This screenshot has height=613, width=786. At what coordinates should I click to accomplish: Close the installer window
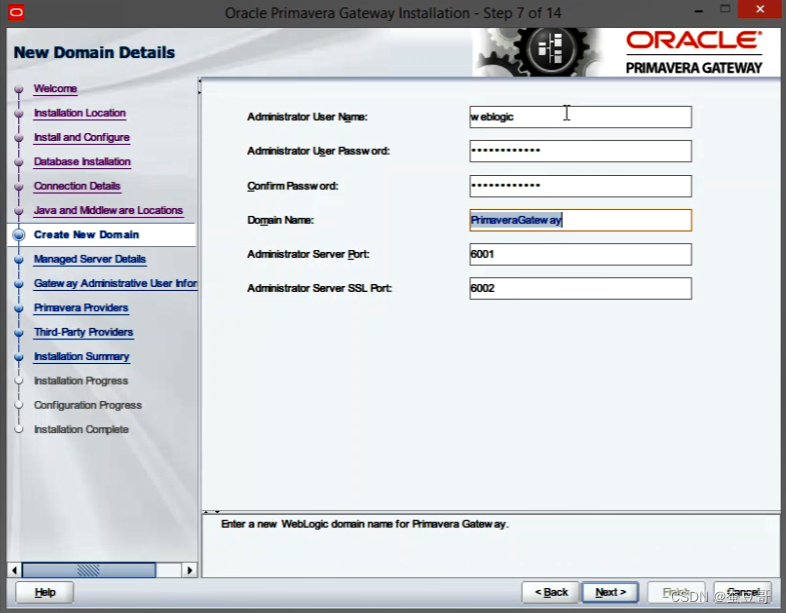pos(760,10)
